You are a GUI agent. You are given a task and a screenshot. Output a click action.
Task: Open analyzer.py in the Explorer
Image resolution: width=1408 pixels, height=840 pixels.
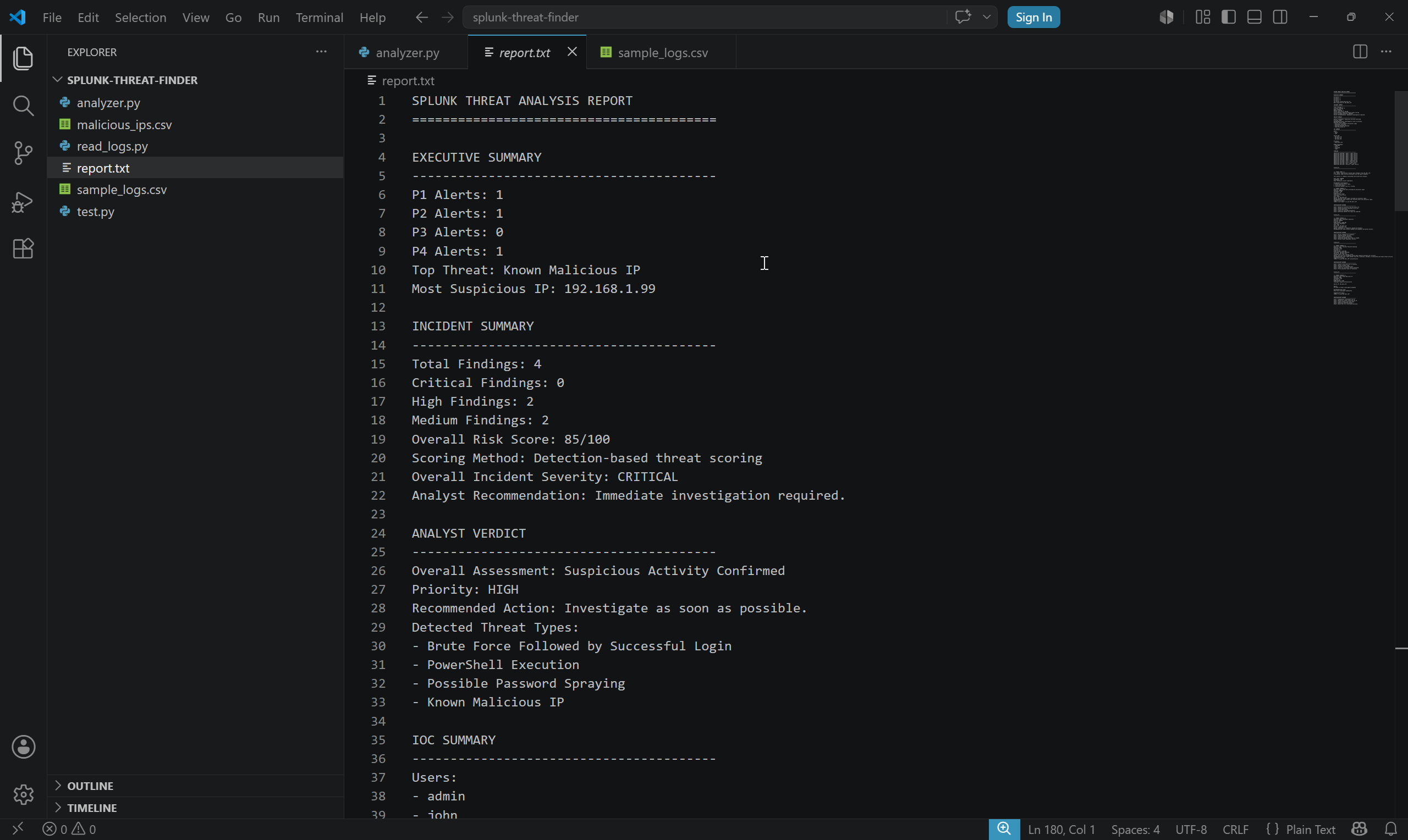click(196, 102)
